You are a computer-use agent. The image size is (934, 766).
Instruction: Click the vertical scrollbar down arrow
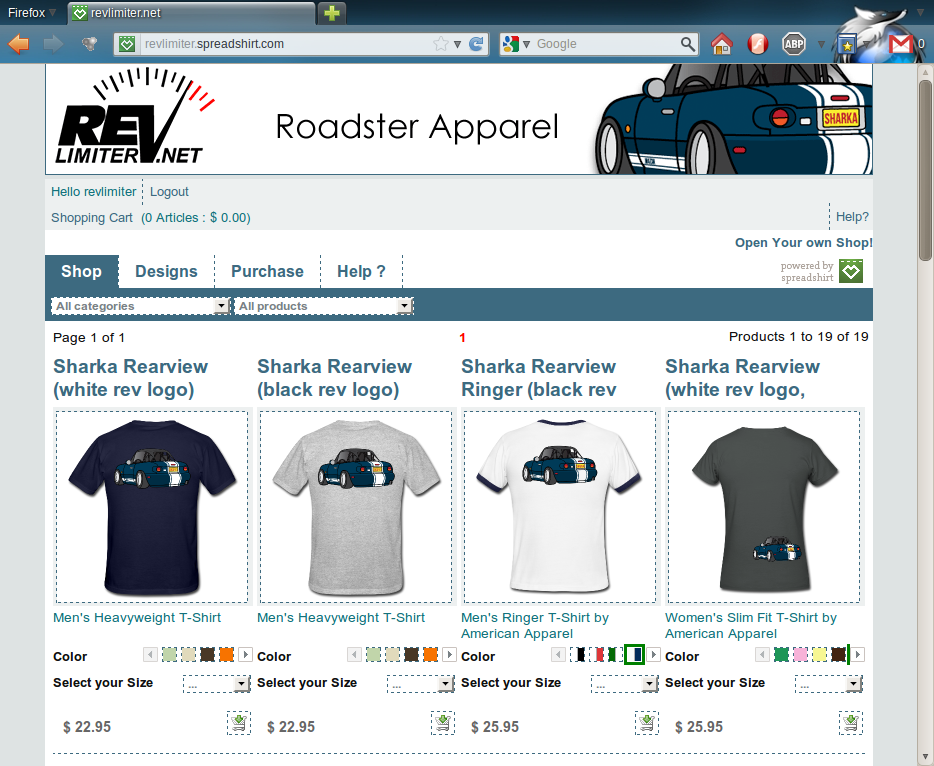pyautogui.click(x=925, y=758)
